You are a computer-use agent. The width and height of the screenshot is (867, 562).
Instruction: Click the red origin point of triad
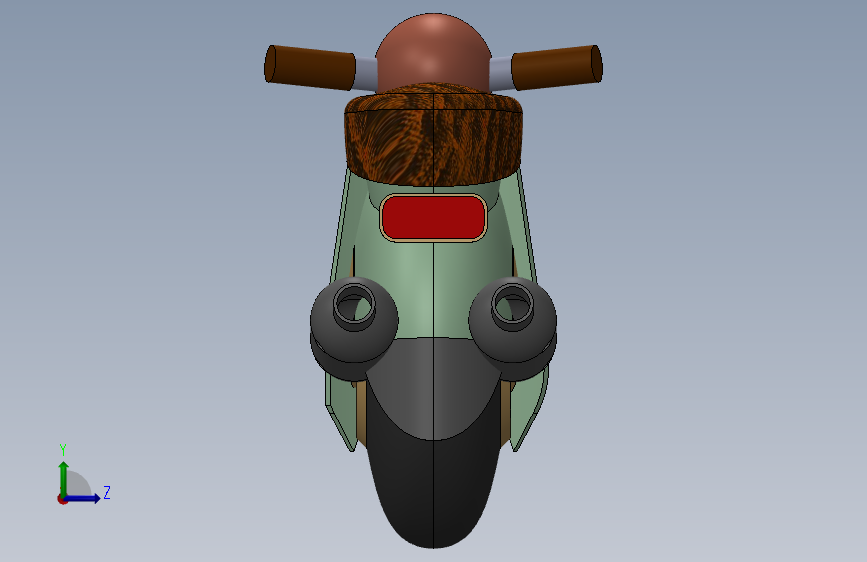[x=62, y=499]
